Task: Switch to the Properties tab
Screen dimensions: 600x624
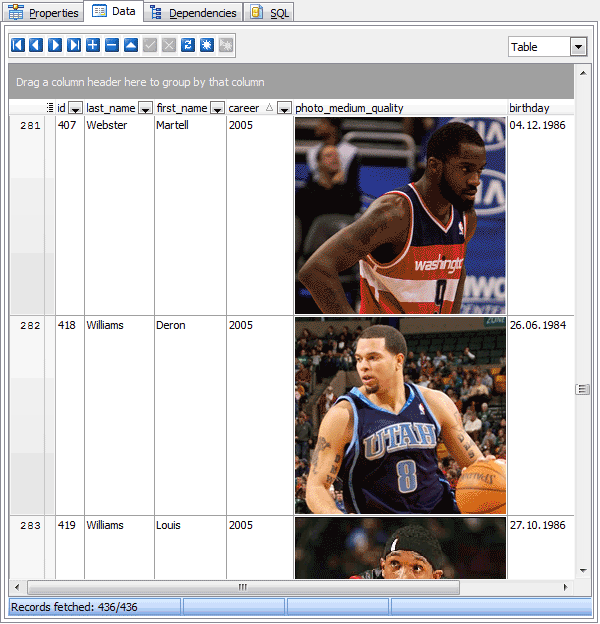Action: tap(44, 12)
